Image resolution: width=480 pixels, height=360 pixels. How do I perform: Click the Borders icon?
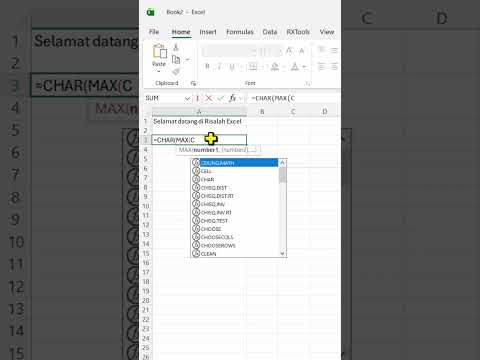point(253,67)
